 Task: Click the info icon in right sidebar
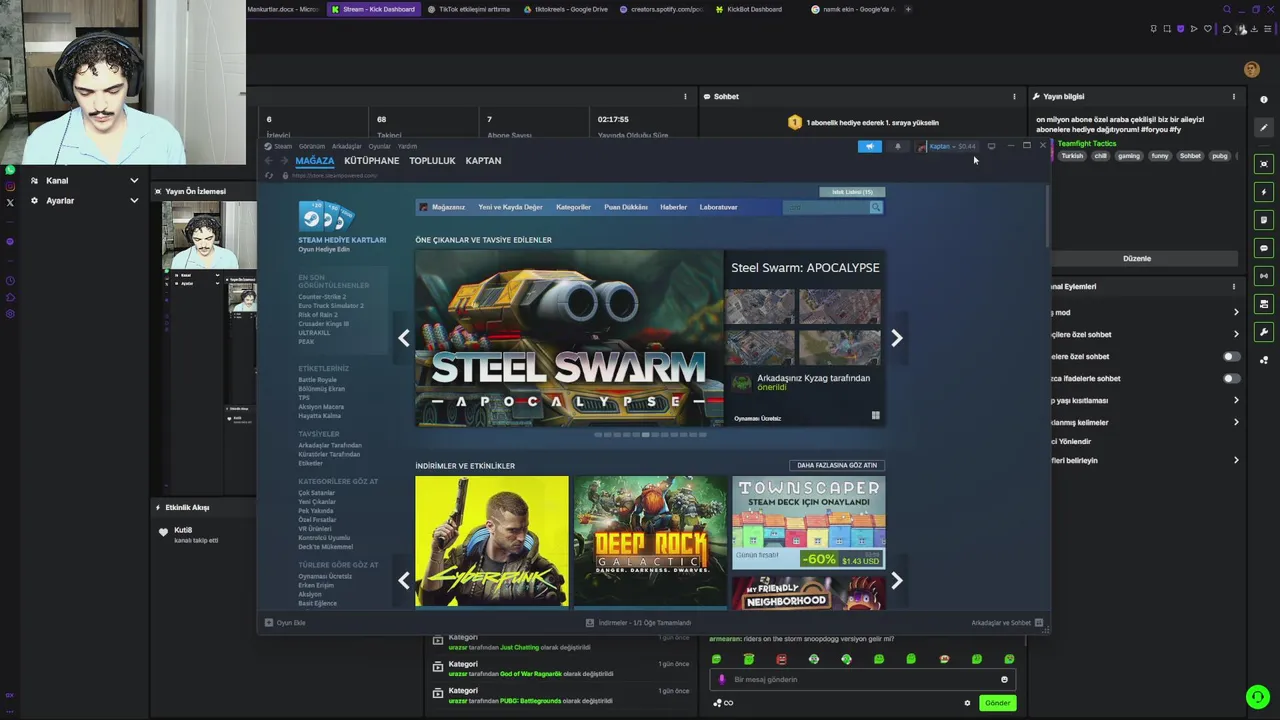[1264, 100]
